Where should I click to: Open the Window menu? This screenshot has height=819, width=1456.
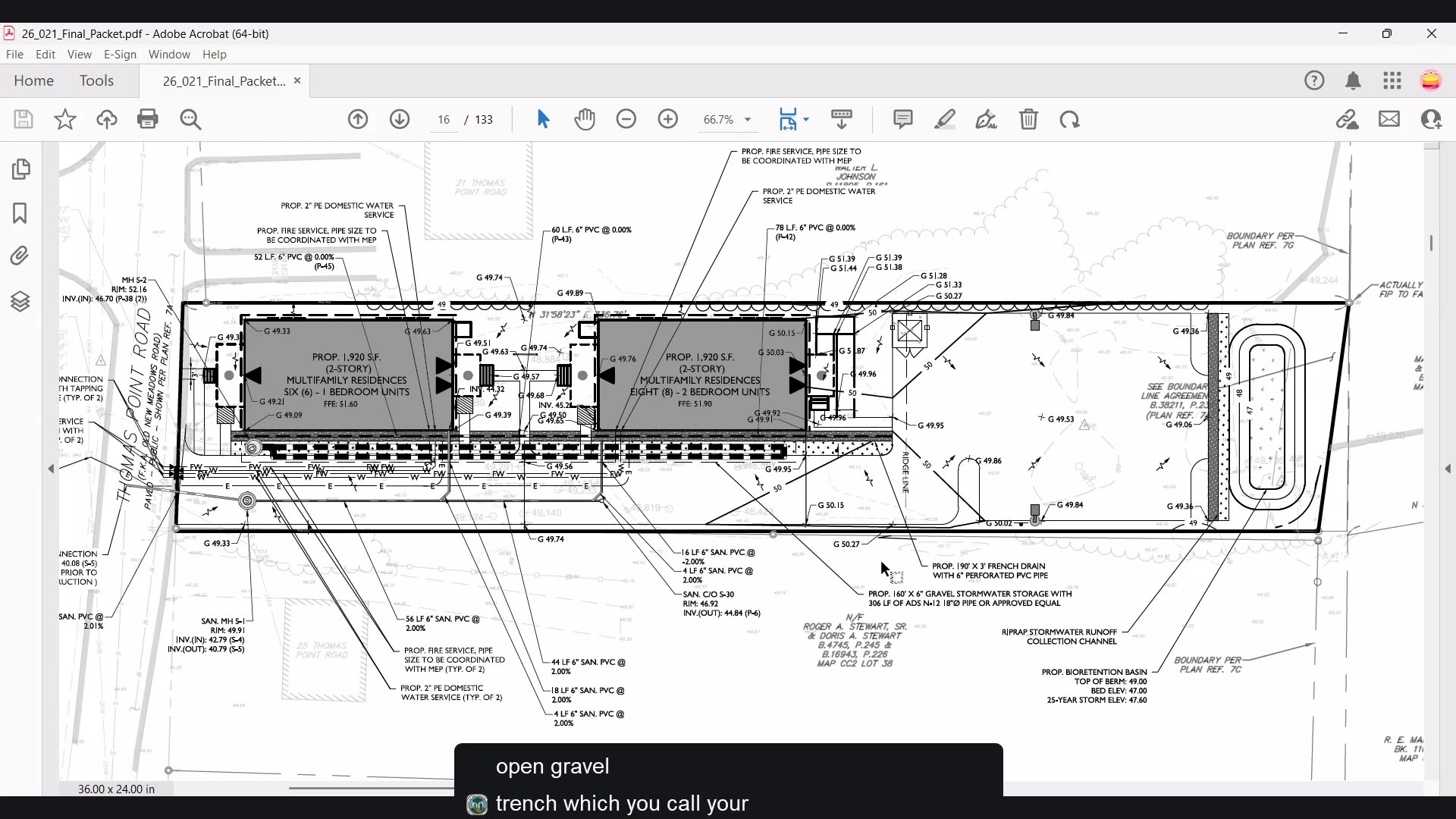(x=169, y=55)
